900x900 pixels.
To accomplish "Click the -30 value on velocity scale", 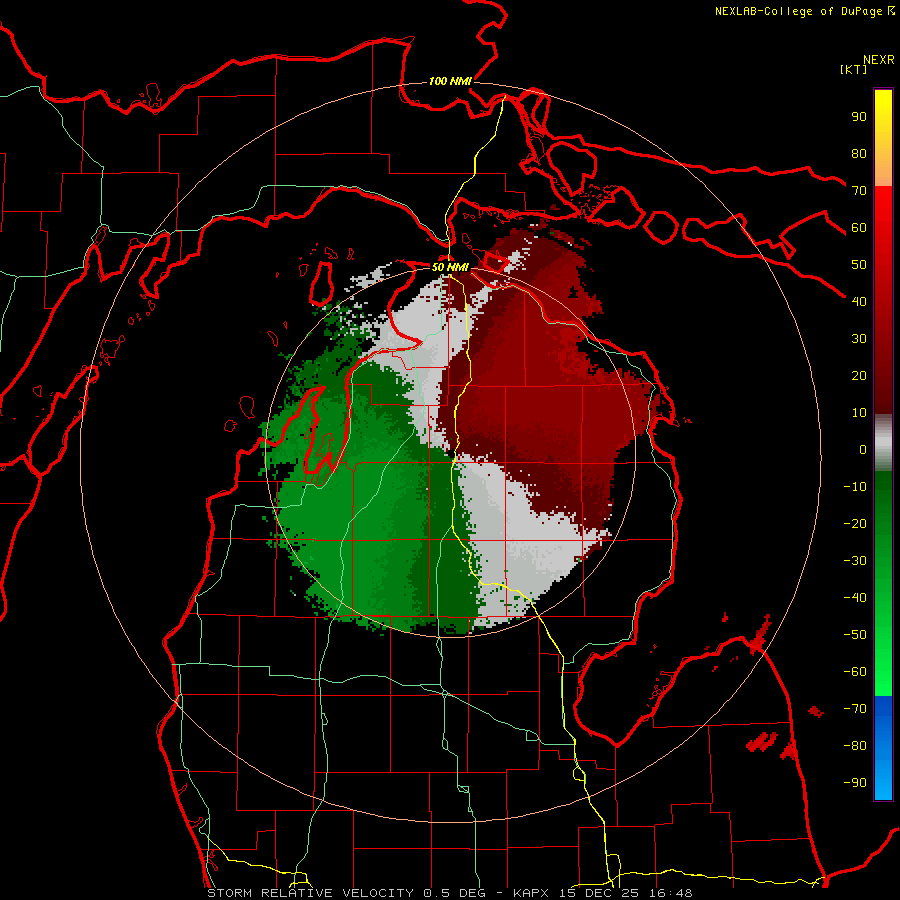I will pyautogui.click(x=855, y=561).
